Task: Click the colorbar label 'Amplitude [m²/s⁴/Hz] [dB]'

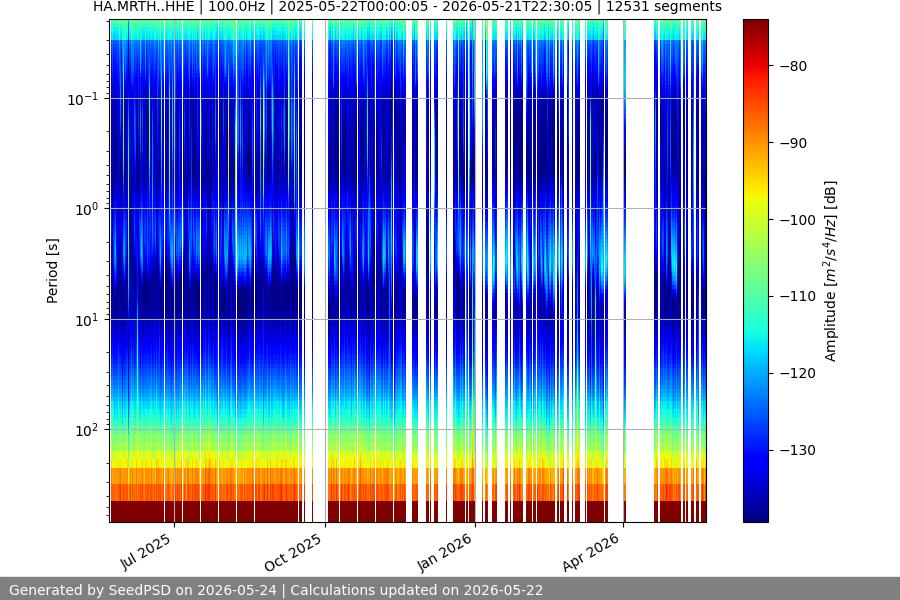Action: coord(831,271)
